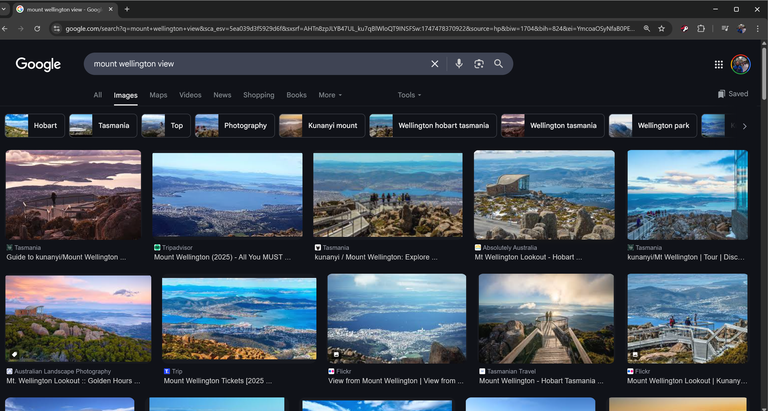This screenshot has height=411, width=768.
Task: Open the Flickr Mount Wellington Lookout image
Action: coord(688,318)
